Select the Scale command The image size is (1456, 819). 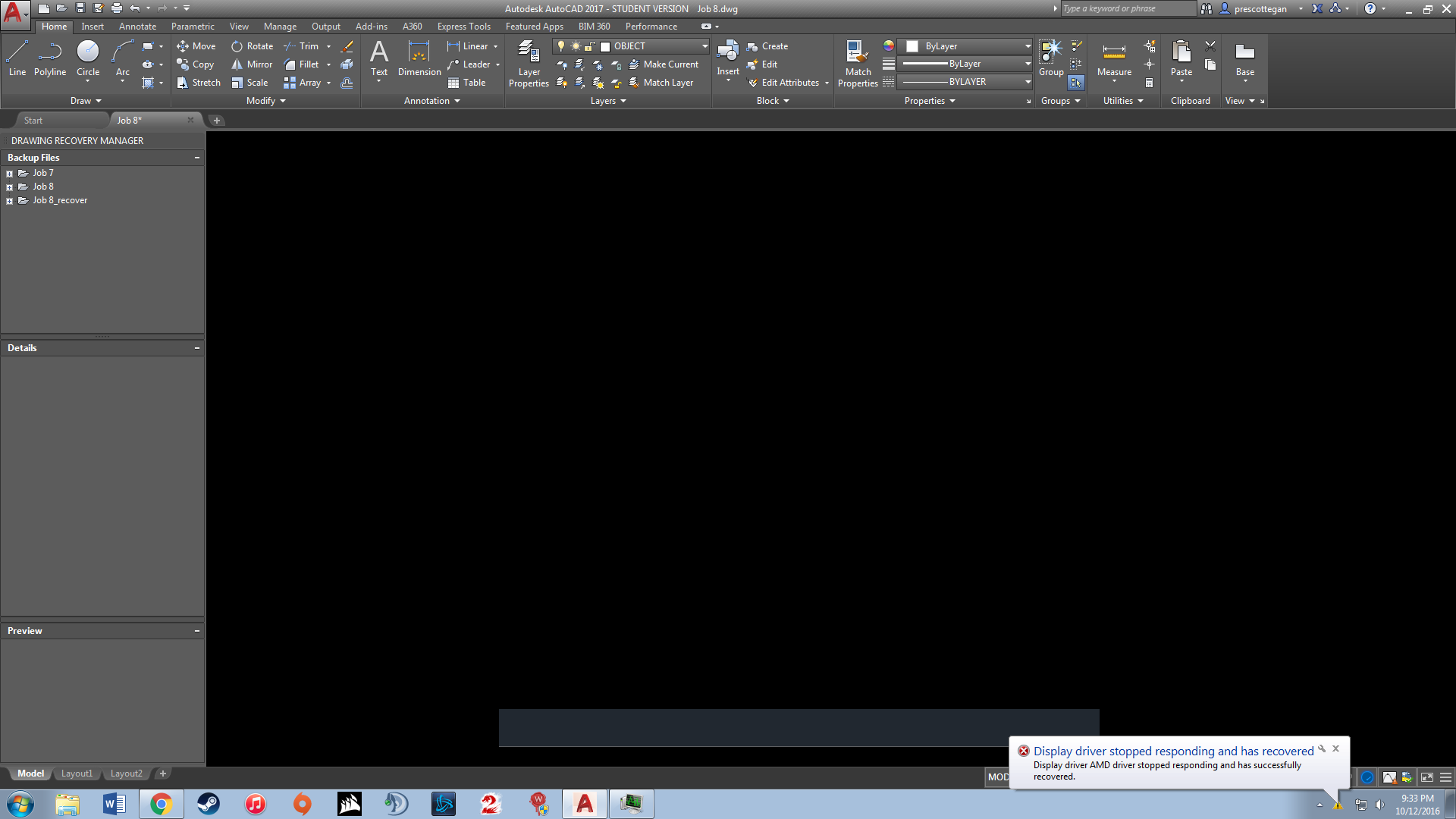(x=249, y=83)
